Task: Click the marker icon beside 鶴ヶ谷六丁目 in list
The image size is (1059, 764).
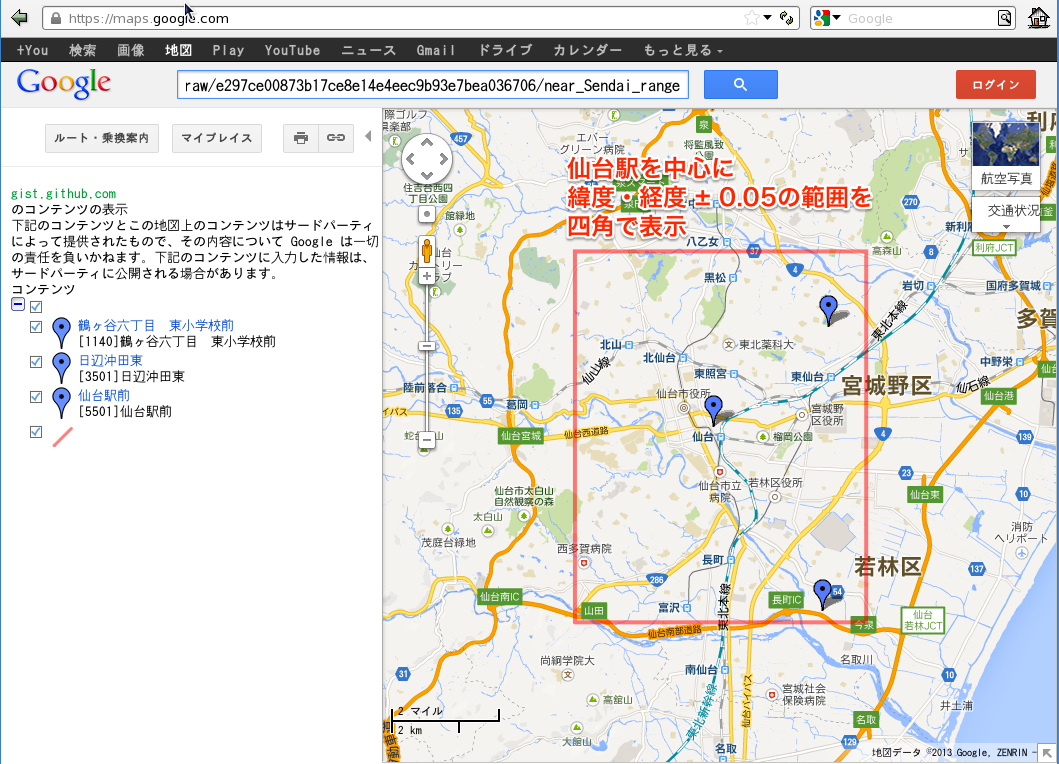Action: (x=61, y=332)
